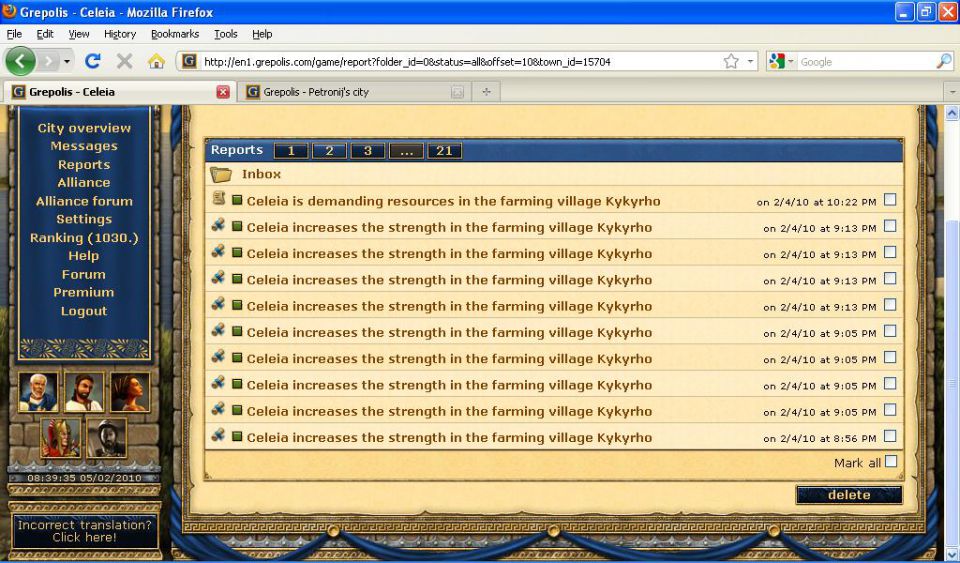Open the game Help link in the sidebar
Screen dimensions: 960x563
(84, 256)
